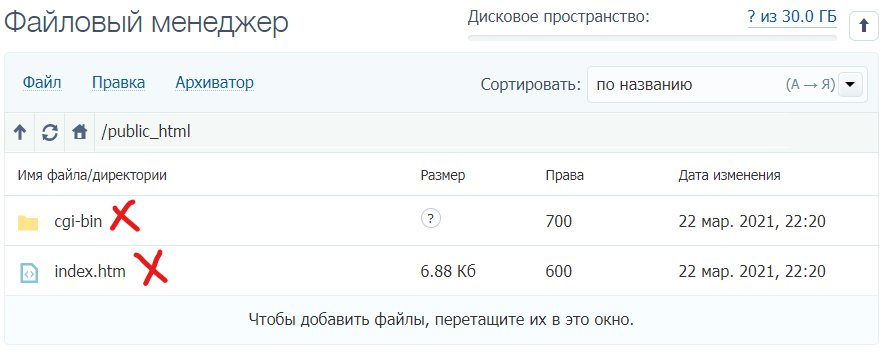Click the /public_html path field
890x362 pixels.
[442, 132]
